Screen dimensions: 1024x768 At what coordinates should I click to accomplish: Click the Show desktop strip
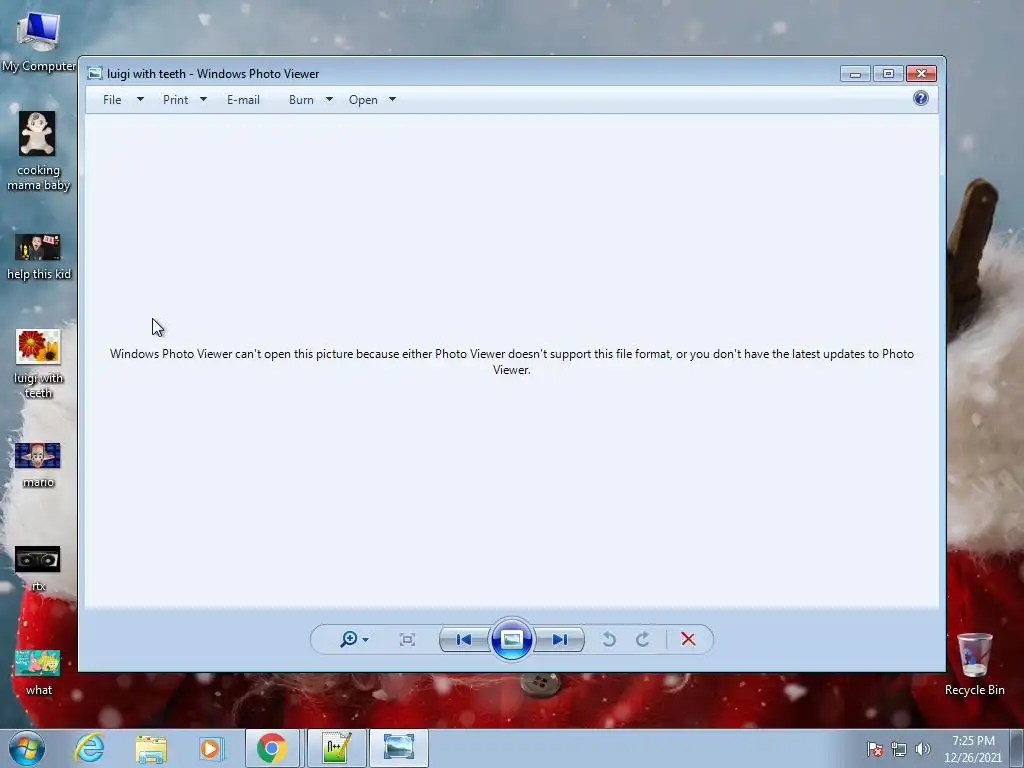coord(1017,748)
